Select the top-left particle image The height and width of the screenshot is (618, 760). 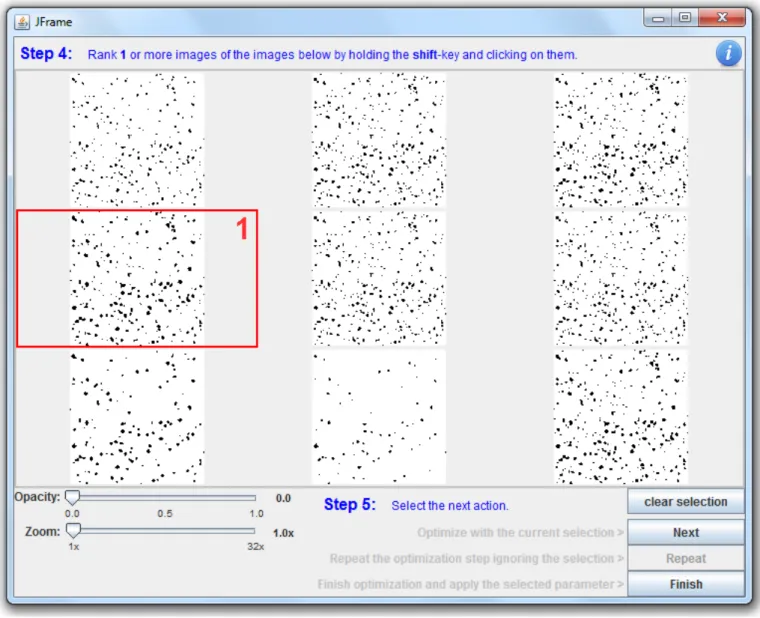point(137,141)
